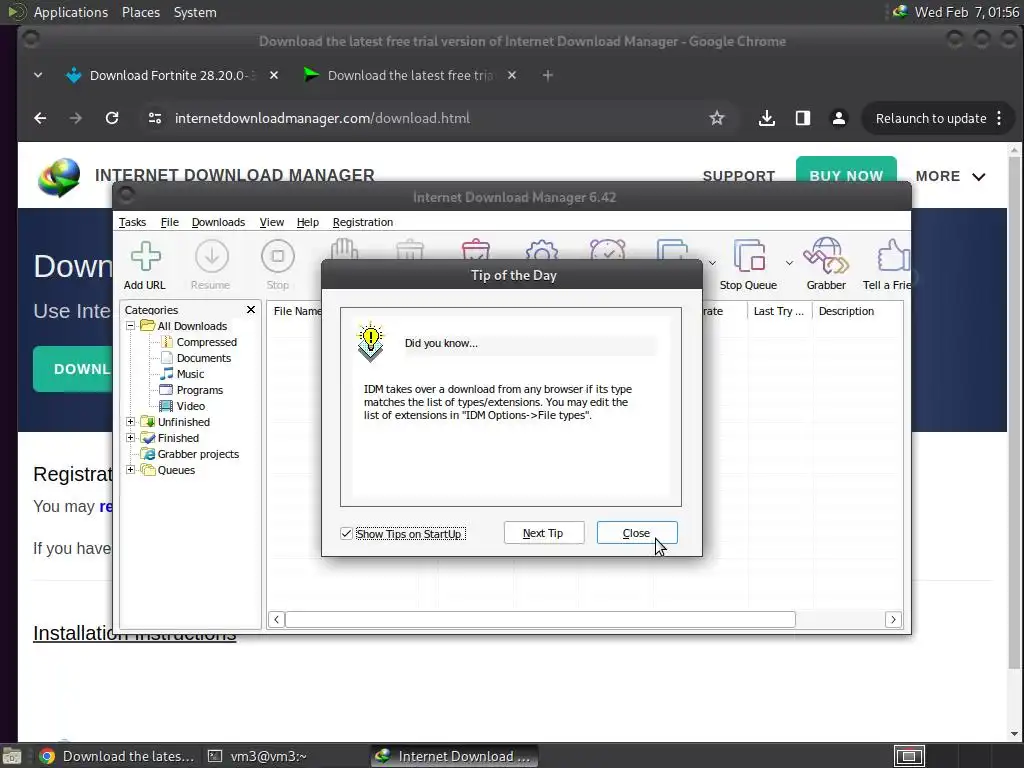Click the Next Tip button

click(x=543, y=533)
